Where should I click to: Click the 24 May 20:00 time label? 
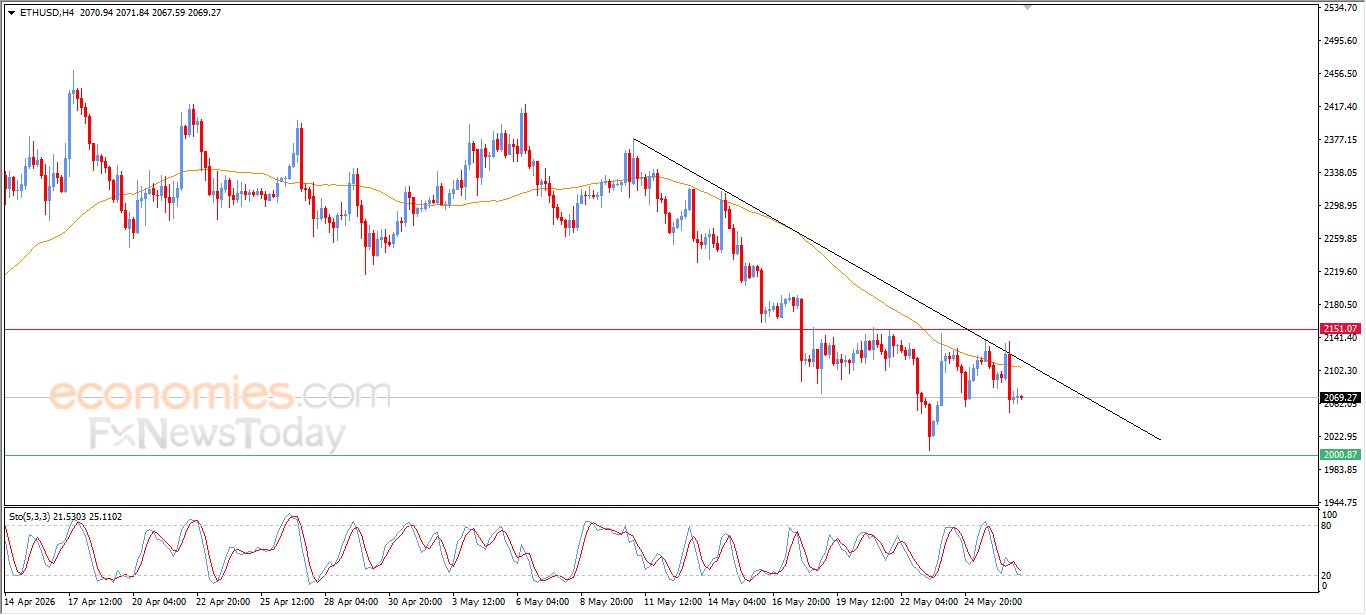pyautogui.click(x=991, y=602)
